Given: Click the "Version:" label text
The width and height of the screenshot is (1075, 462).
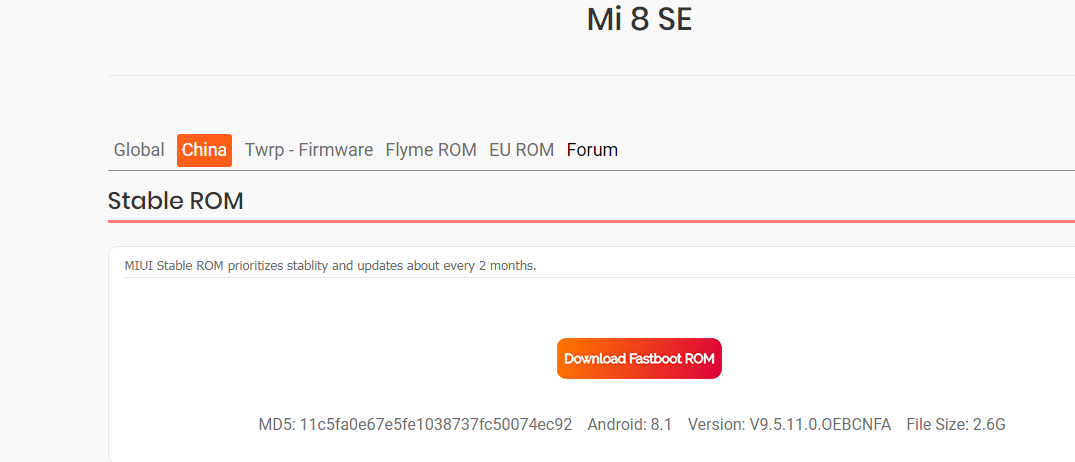Looking at the screenshot, I should (716, 425).
